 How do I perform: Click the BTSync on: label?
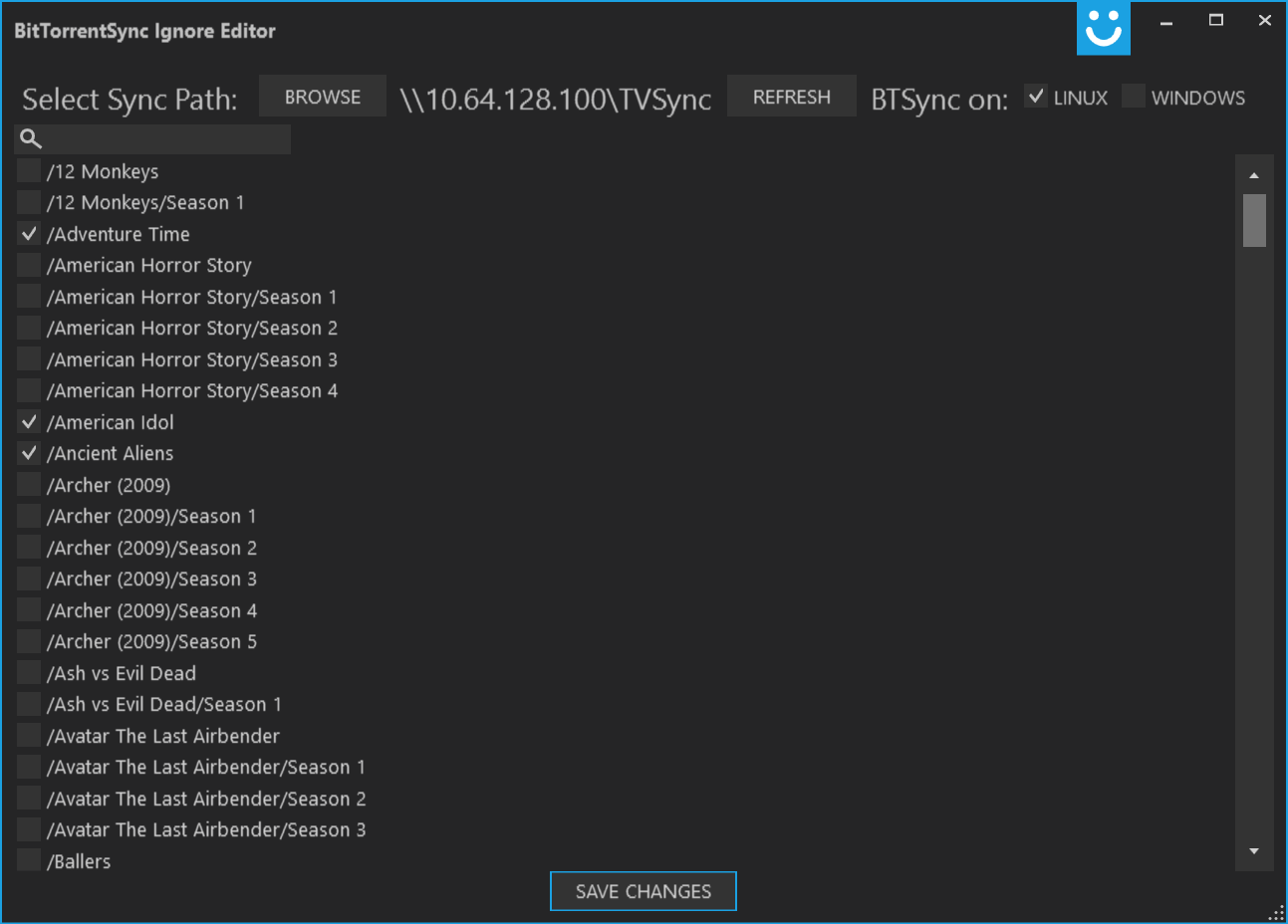(x=939, y=99)
